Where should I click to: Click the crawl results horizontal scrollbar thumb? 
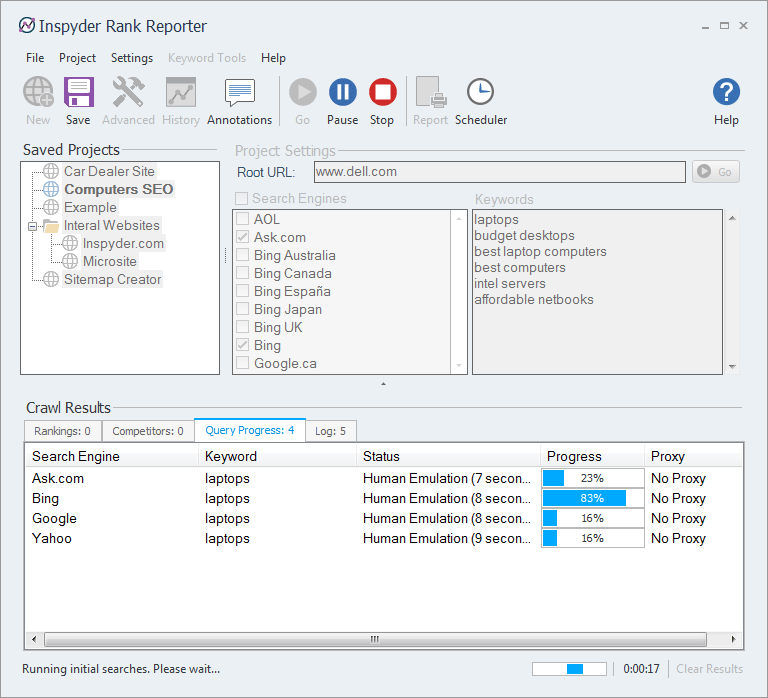pos(375,639)
